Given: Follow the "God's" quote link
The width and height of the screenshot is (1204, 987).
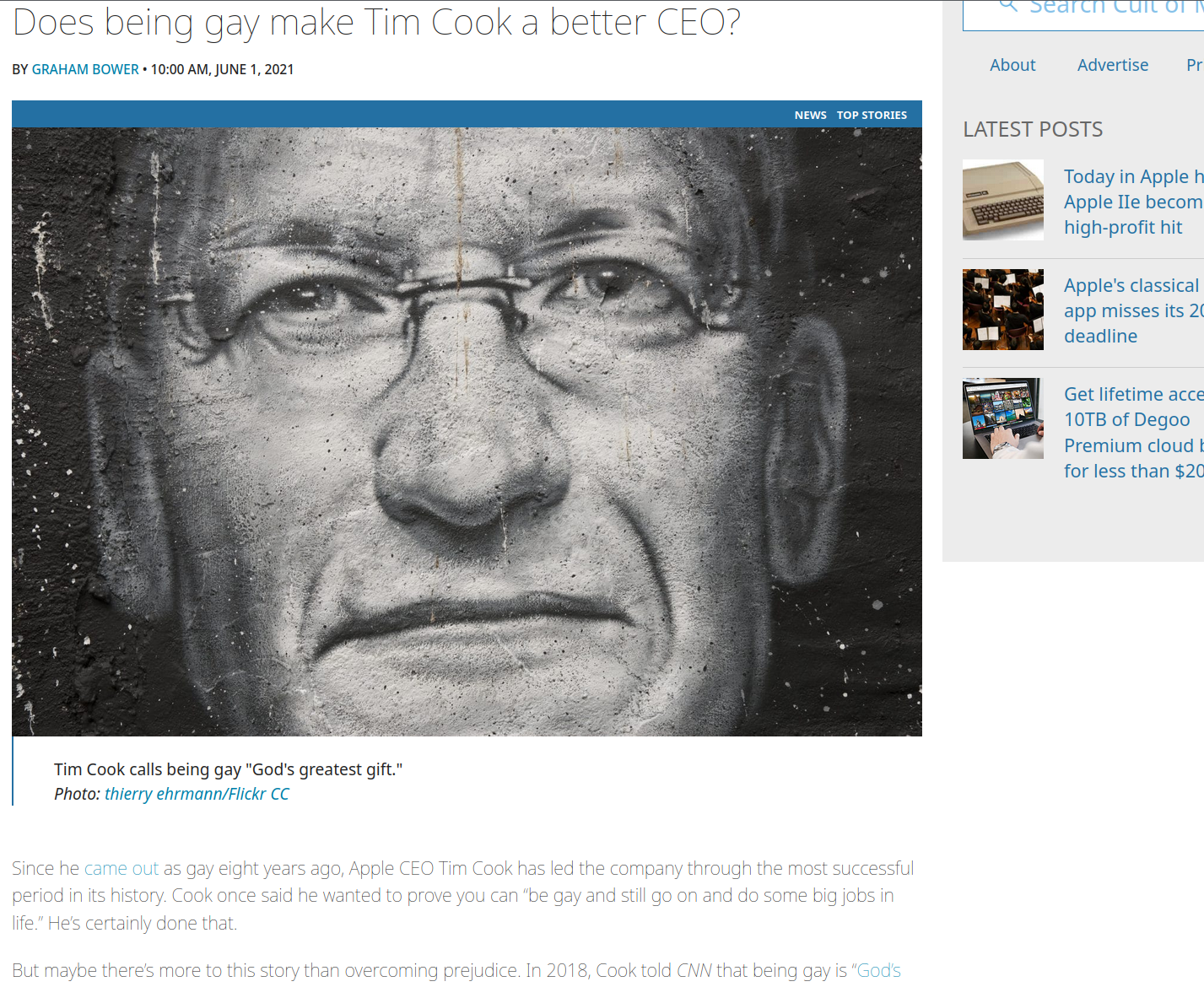Looking at the screenshot, I should [878, 970].
